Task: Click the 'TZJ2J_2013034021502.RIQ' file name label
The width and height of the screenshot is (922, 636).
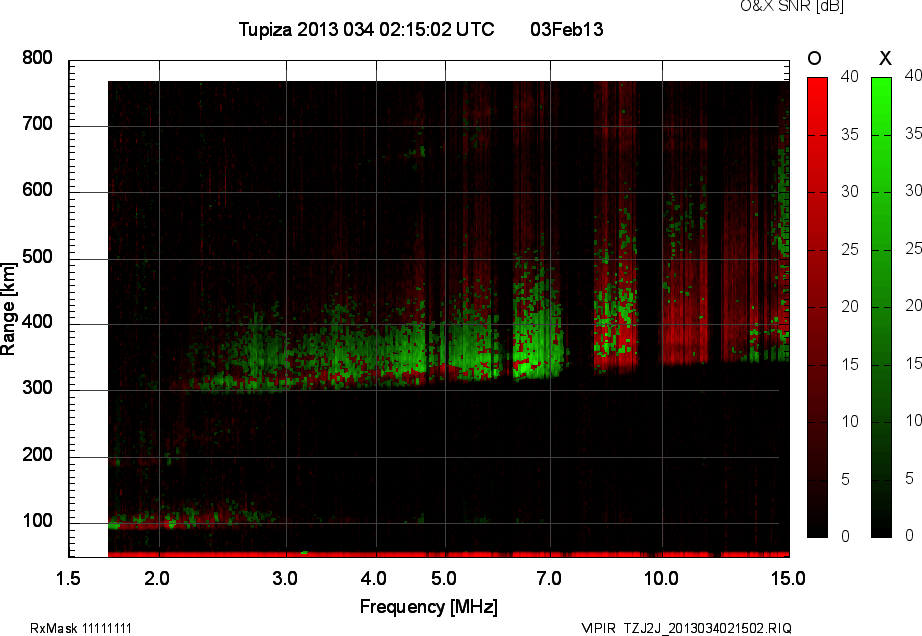Action: pyautogui.click(x=707, y=628)
